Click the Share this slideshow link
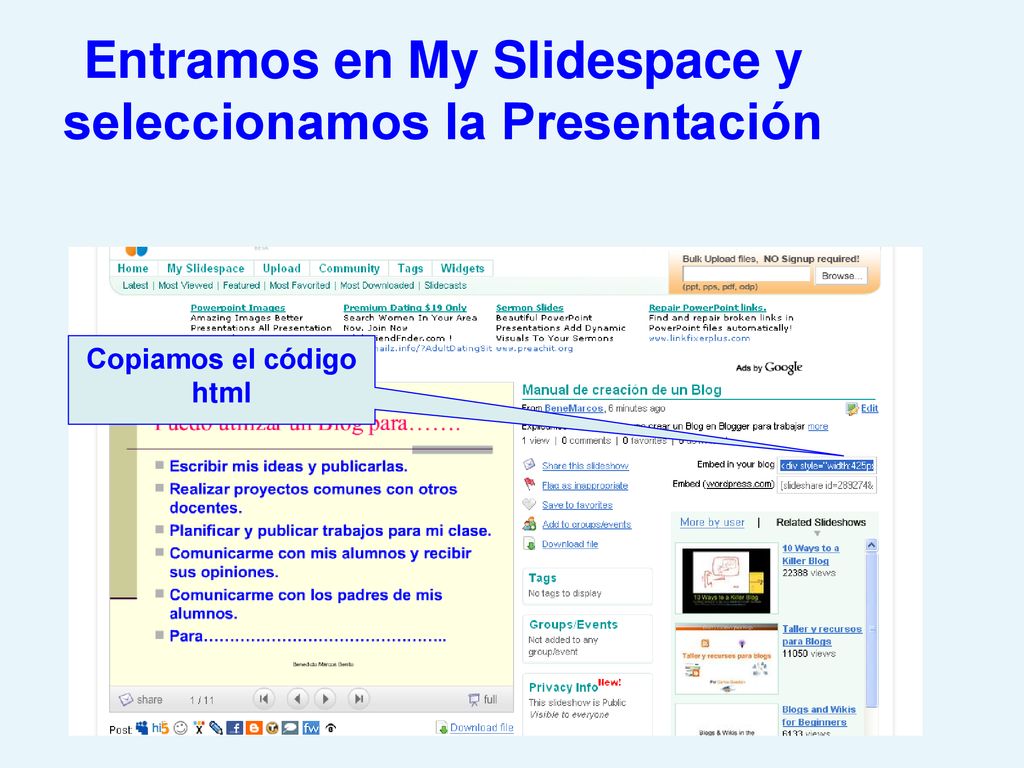 [x=585, y=466]
